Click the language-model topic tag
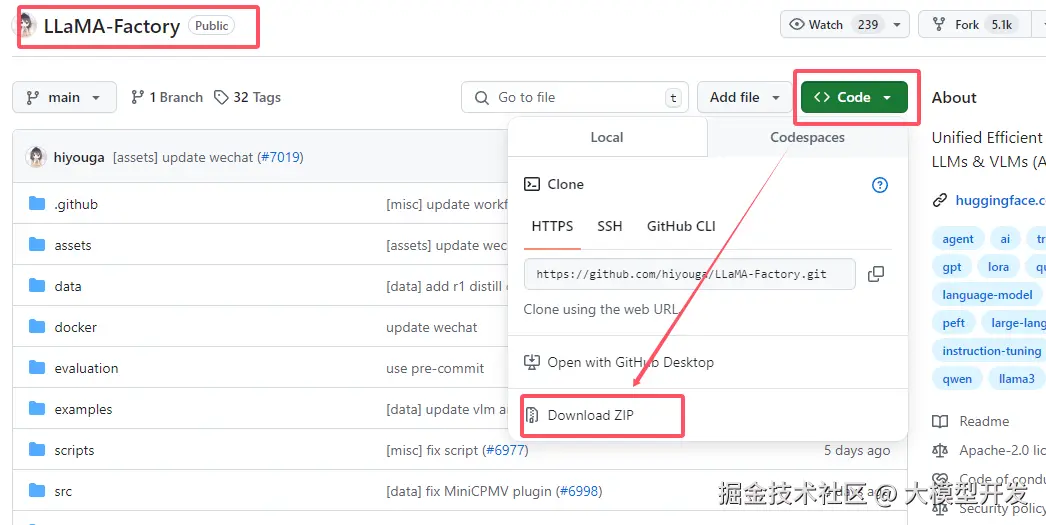The image size is (1046, 525). (x=987, y=295)
